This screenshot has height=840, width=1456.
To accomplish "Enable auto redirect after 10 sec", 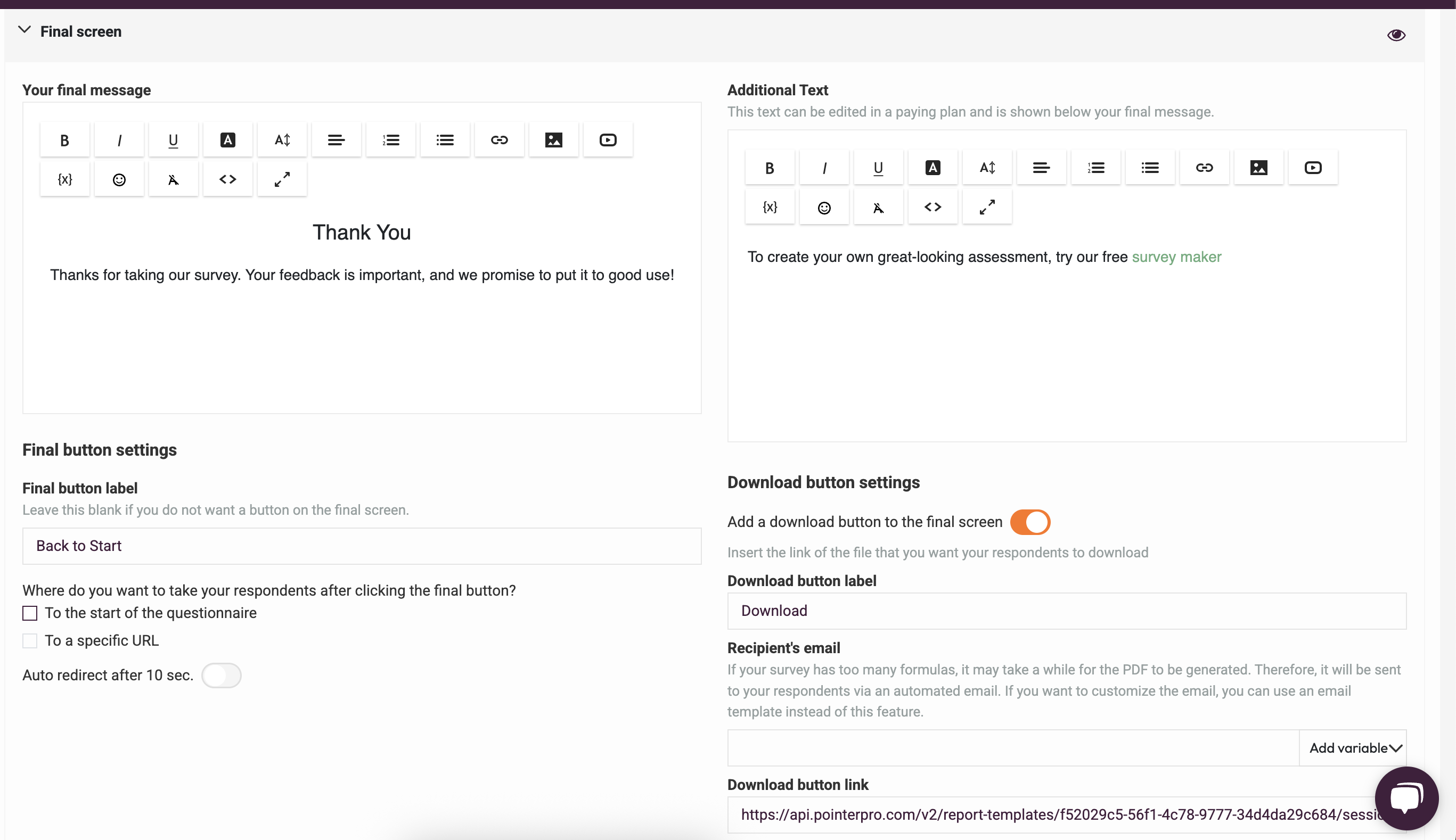I will (221, 676).
